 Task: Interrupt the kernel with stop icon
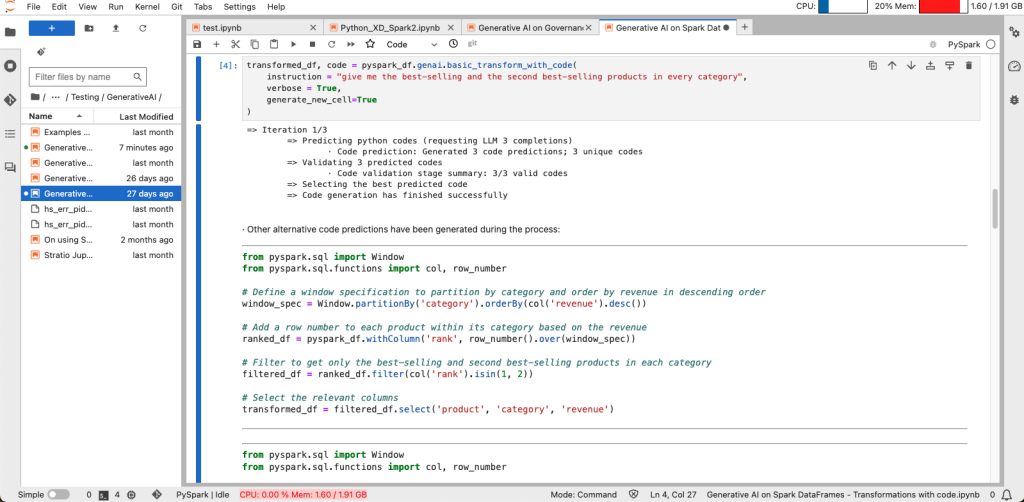point(312,44)
